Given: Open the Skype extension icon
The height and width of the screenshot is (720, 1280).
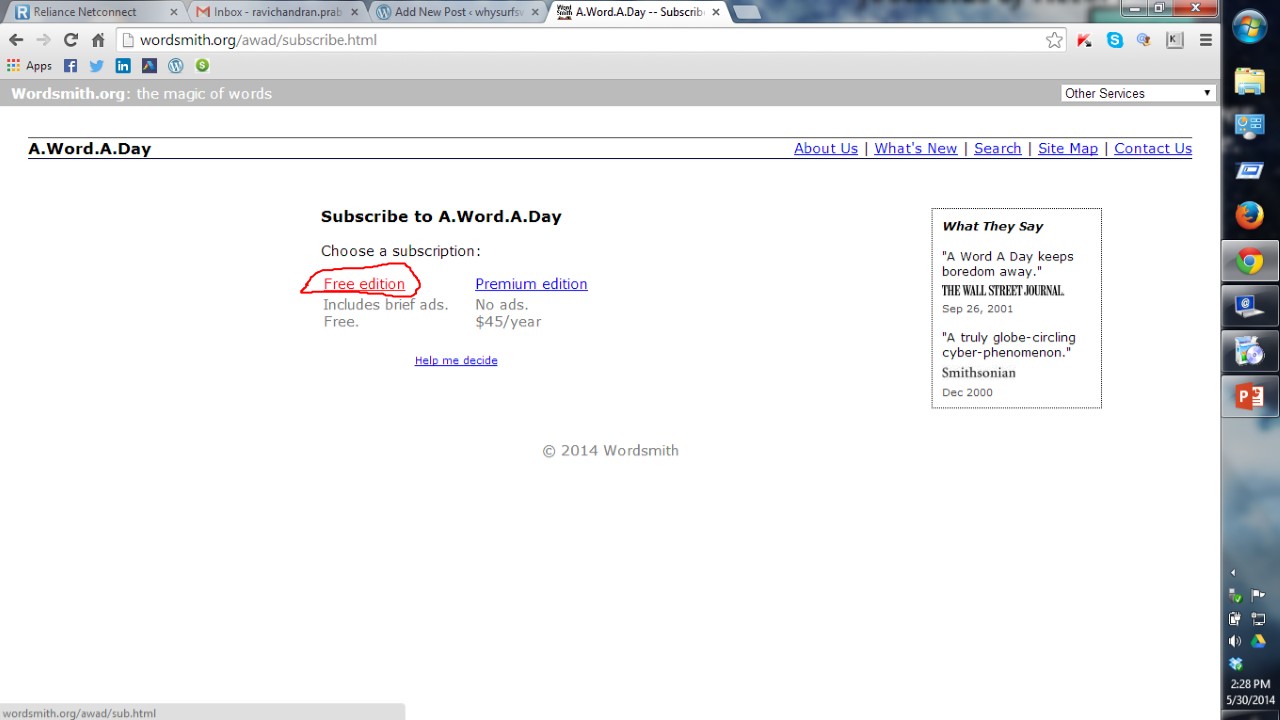Looking at the screenshot, I should [1115, 40].
